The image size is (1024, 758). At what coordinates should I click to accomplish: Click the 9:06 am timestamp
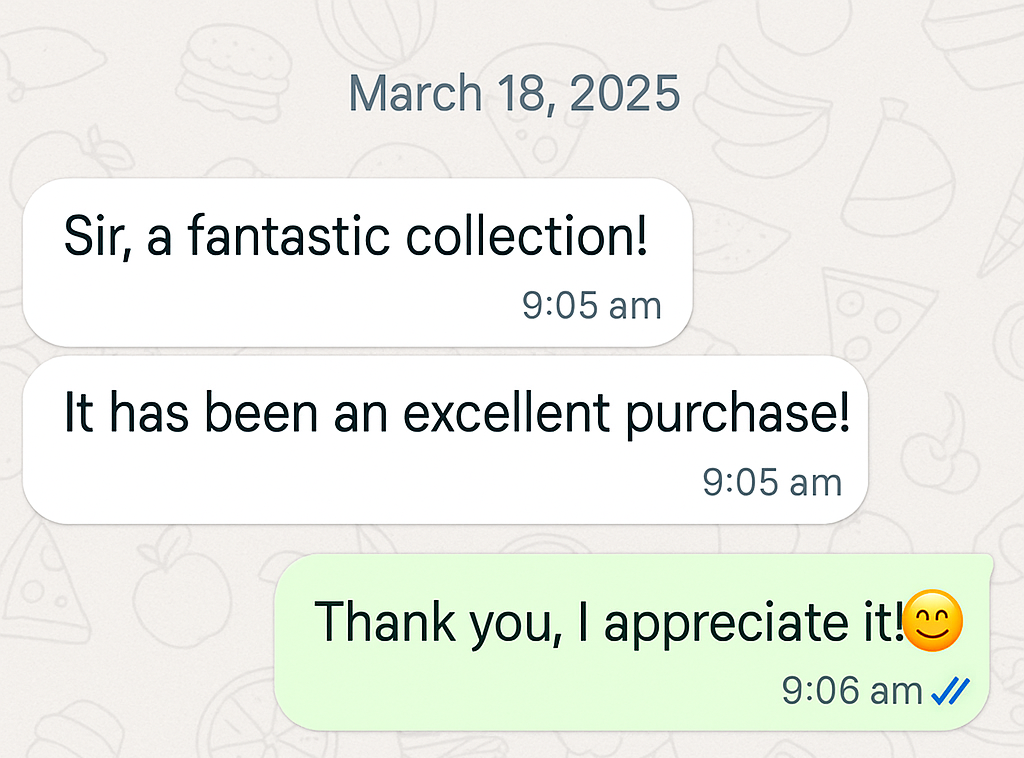click(852, 690)
